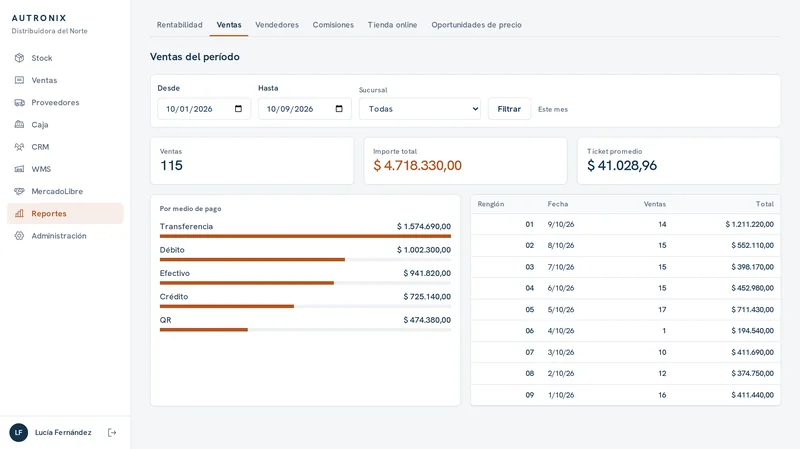Viewport: 800px width, 449px height.
Task: Open the Oportunidades de precio tab
Action: tap(477, 24)
